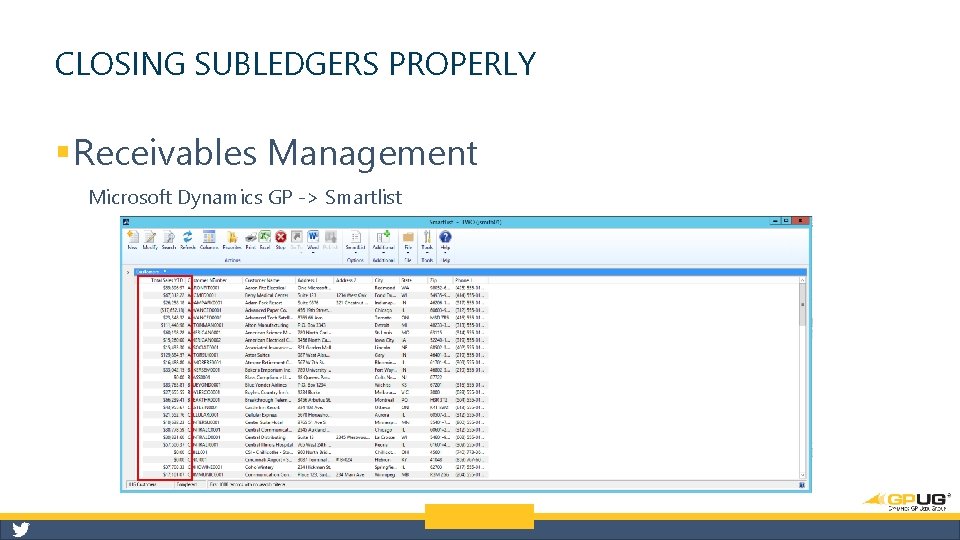Open the Additional toolbar icon
Viewport: 960px width, 540px height.
(x=383, y=237)
